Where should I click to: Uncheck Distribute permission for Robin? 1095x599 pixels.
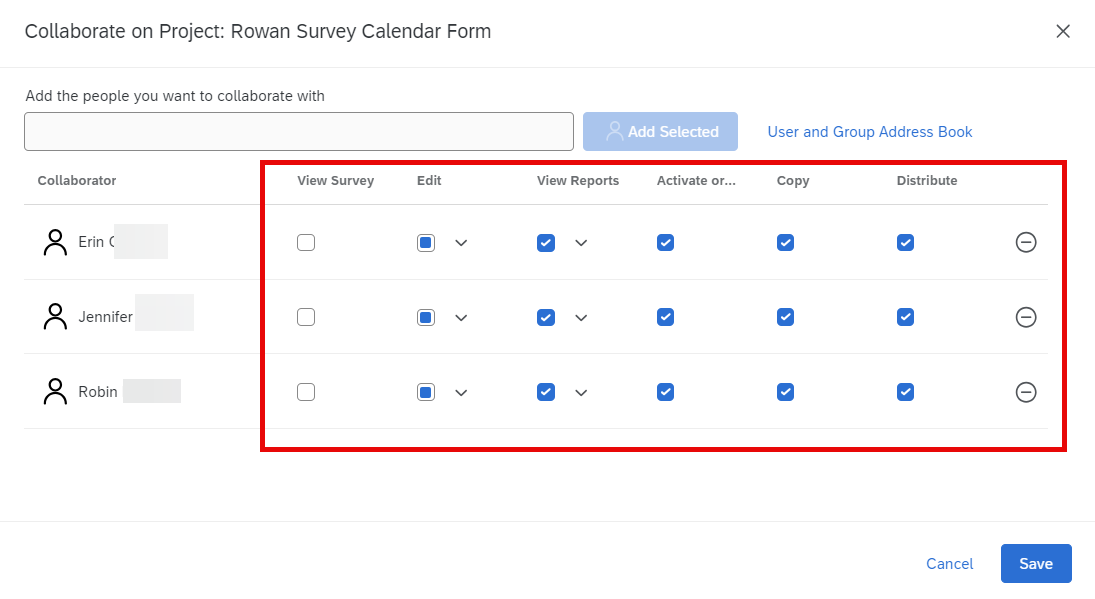point(905,392)
